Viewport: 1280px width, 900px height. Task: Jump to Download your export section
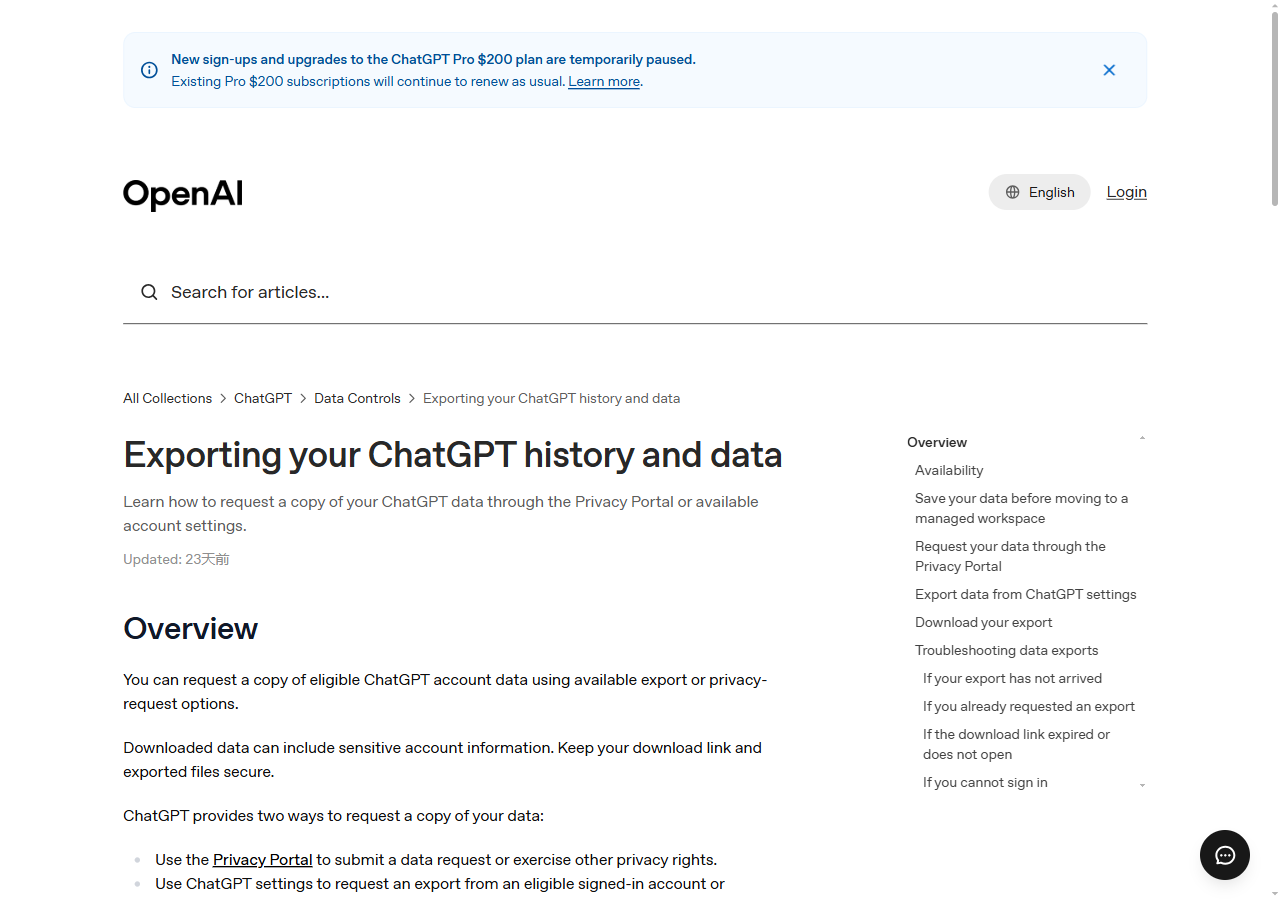983,622
